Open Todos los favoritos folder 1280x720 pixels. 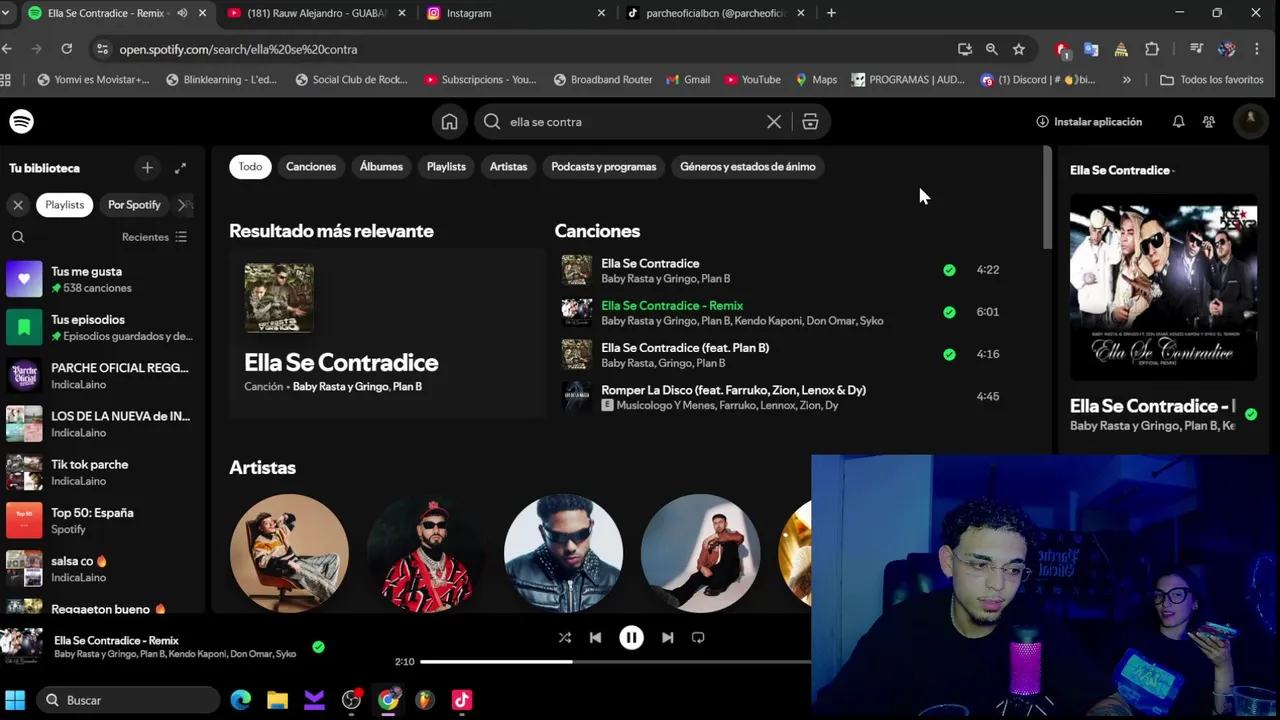(1211, 80)
